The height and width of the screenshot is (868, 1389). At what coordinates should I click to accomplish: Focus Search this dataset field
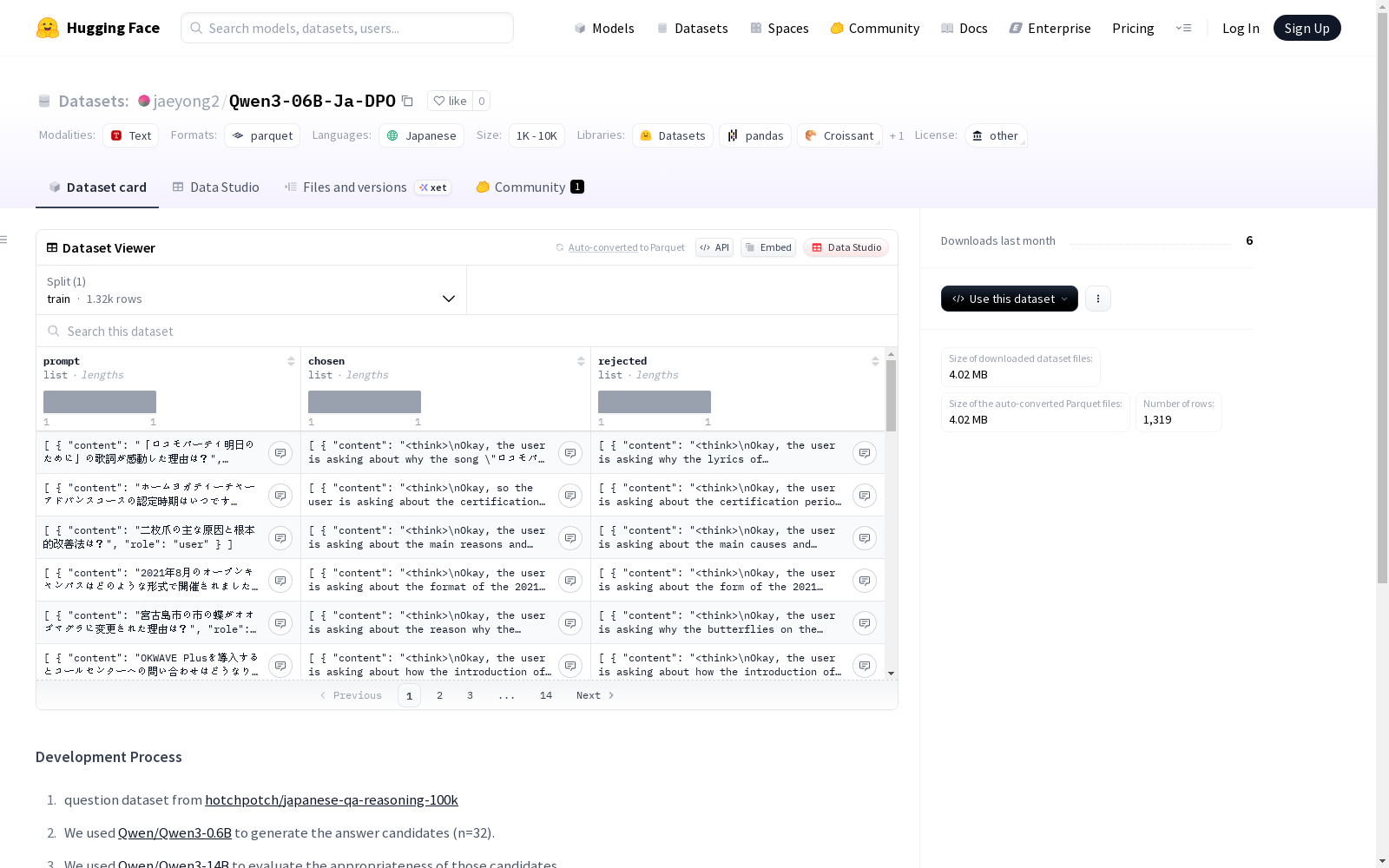pyautogui.click(x=467, y=332)
